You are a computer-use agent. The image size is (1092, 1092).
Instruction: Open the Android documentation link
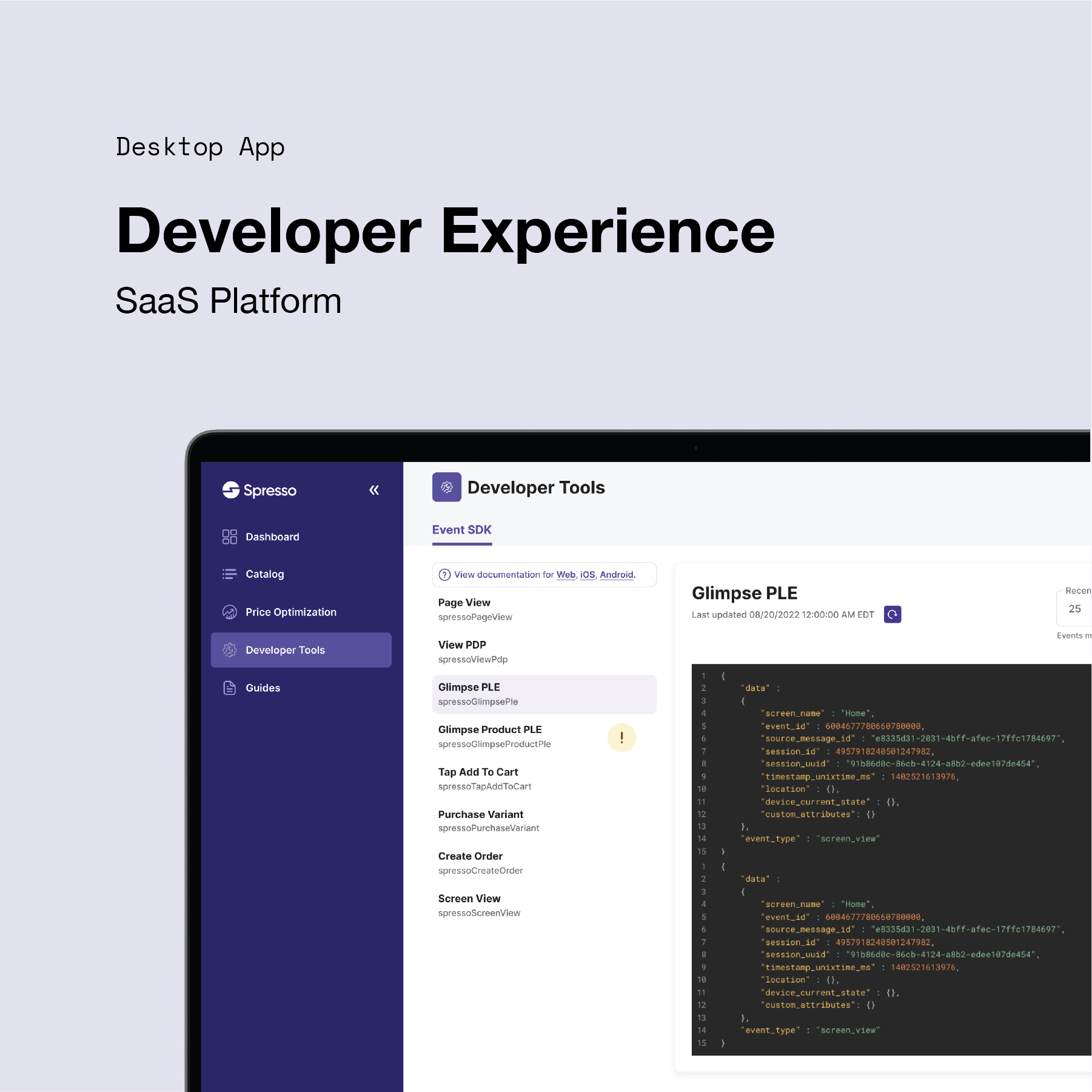617,575
